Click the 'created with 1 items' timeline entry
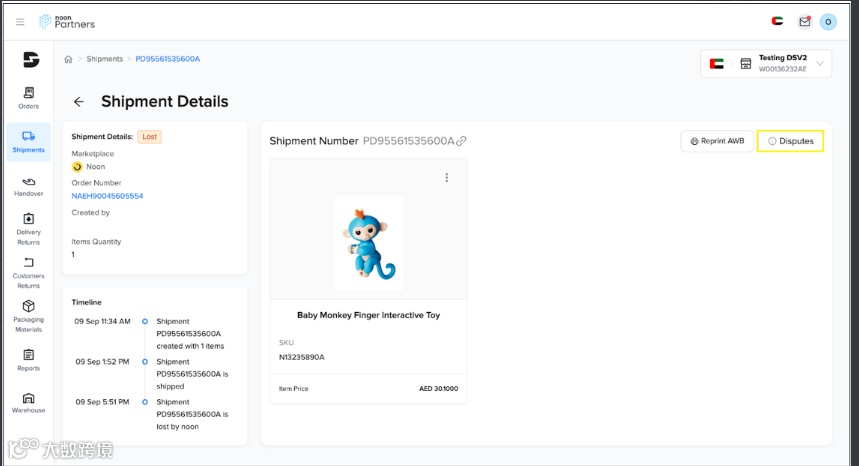This screenshot has width=859, height=466. [x=190, y=334]
